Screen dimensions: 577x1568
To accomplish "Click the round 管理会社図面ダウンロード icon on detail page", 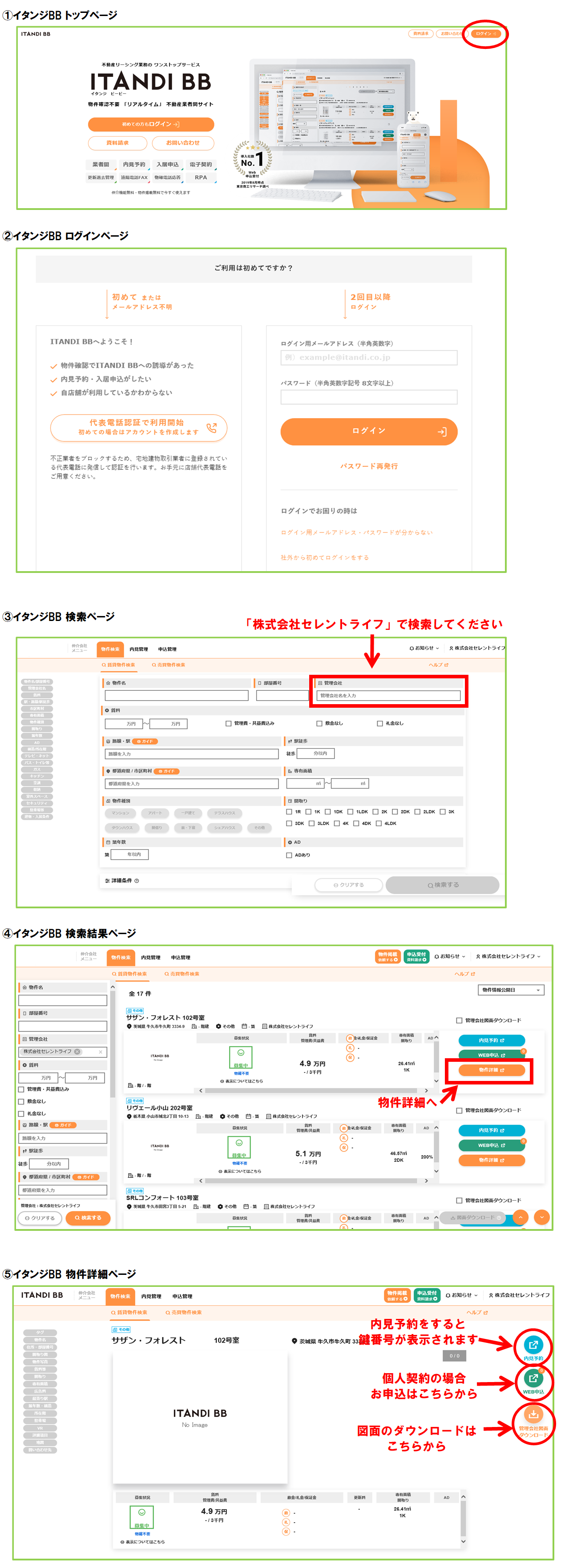I will pyautogui.click(x=533, y=1414).
